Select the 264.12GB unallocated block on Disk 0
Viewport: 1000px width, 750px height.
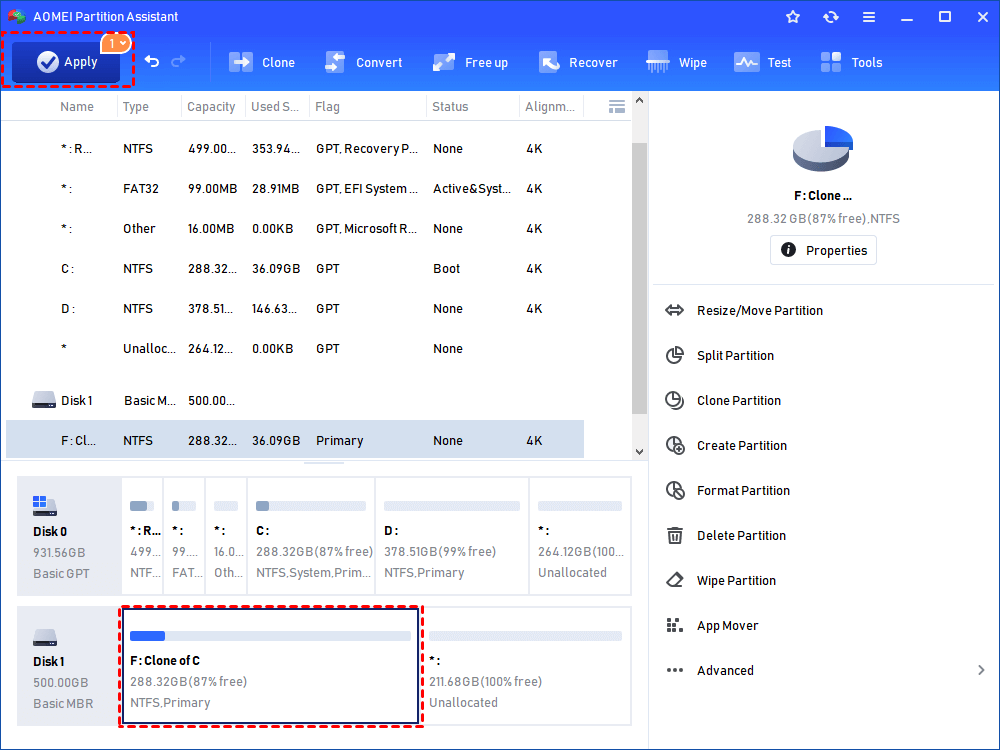click(x=580, y=536)
